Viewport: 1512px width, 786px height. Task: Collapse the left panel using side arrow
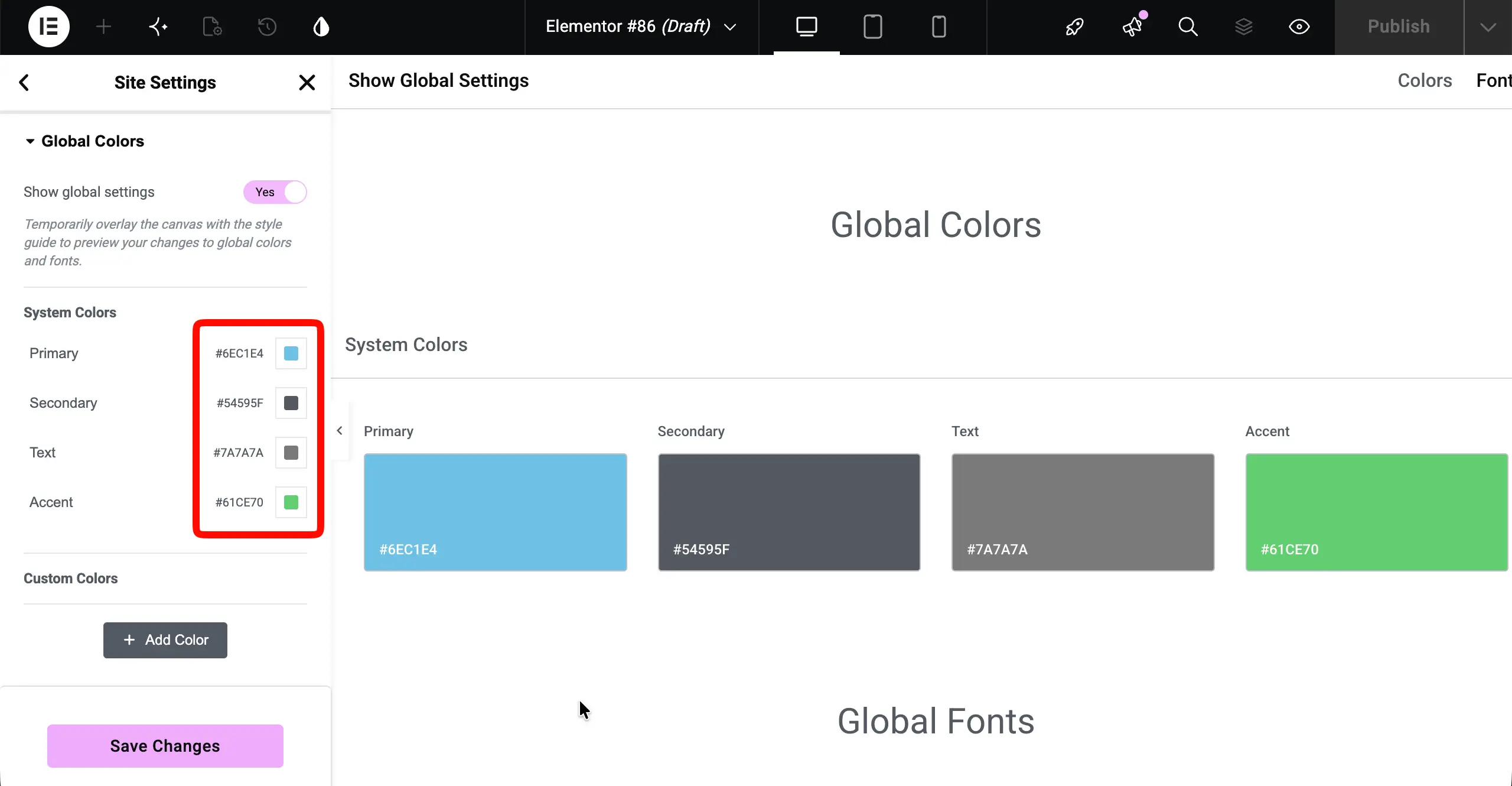(340, 431)
